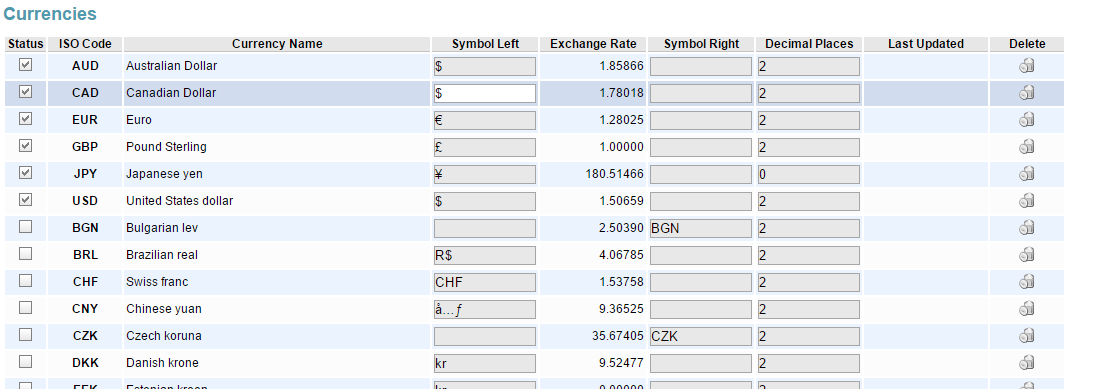Click Chinese yuan Symbol Left field
1100x389 pixels.
coord(485,309)
